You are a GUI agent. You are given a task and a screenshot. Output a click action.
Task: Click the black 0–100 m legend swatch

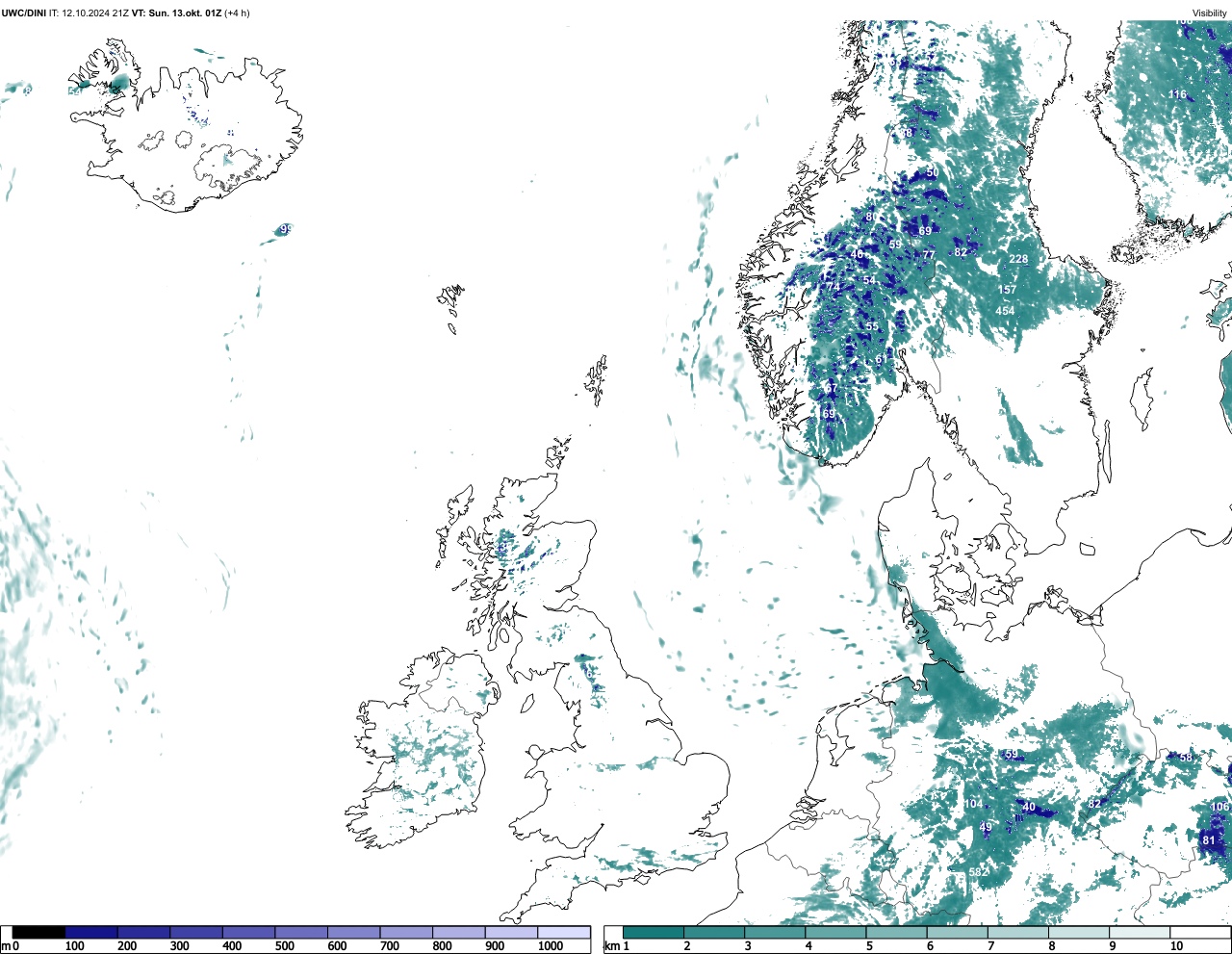point(39,932)
